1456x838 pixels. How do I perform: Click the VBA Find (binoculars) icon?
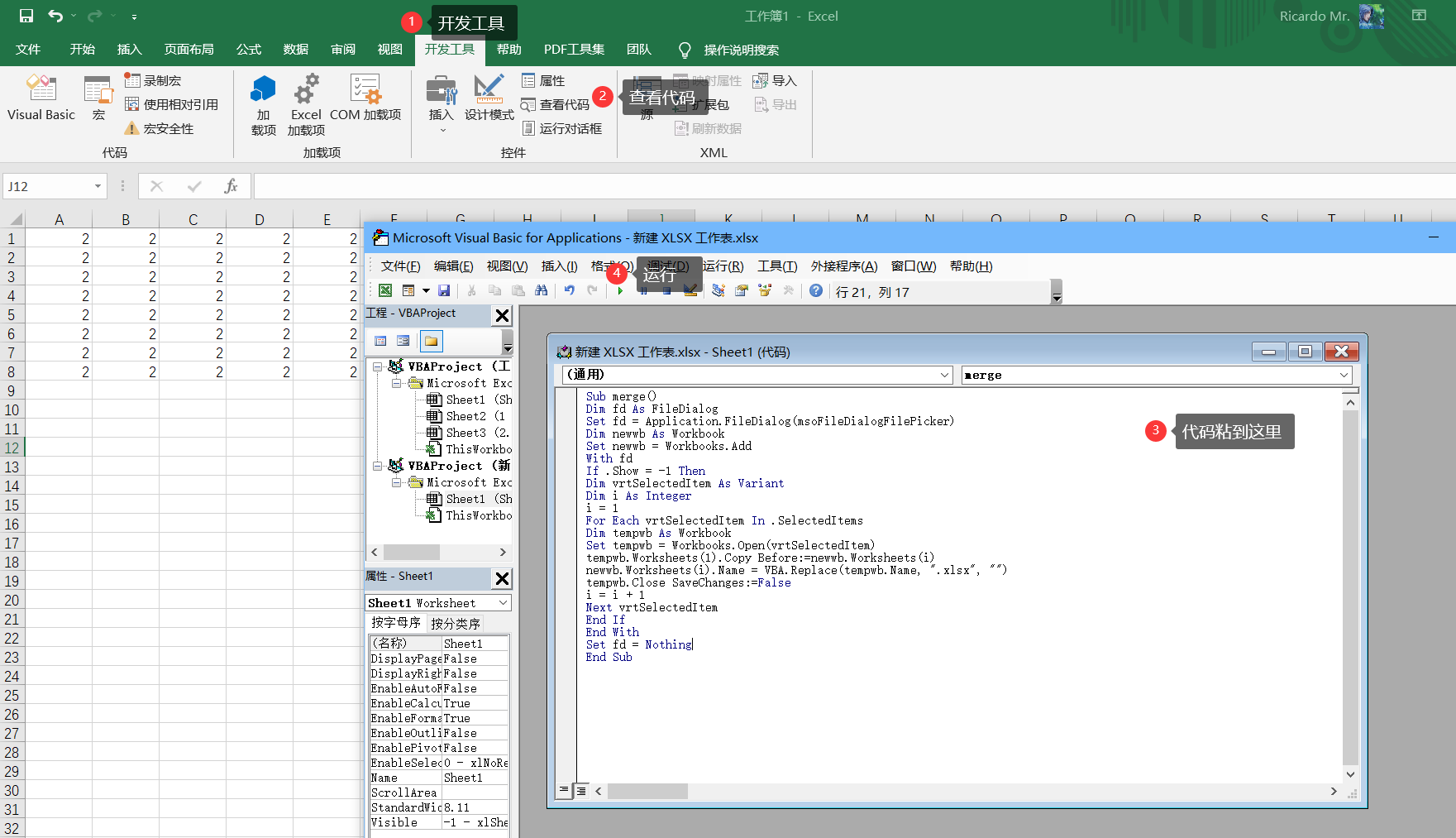(x=541, y=290)
